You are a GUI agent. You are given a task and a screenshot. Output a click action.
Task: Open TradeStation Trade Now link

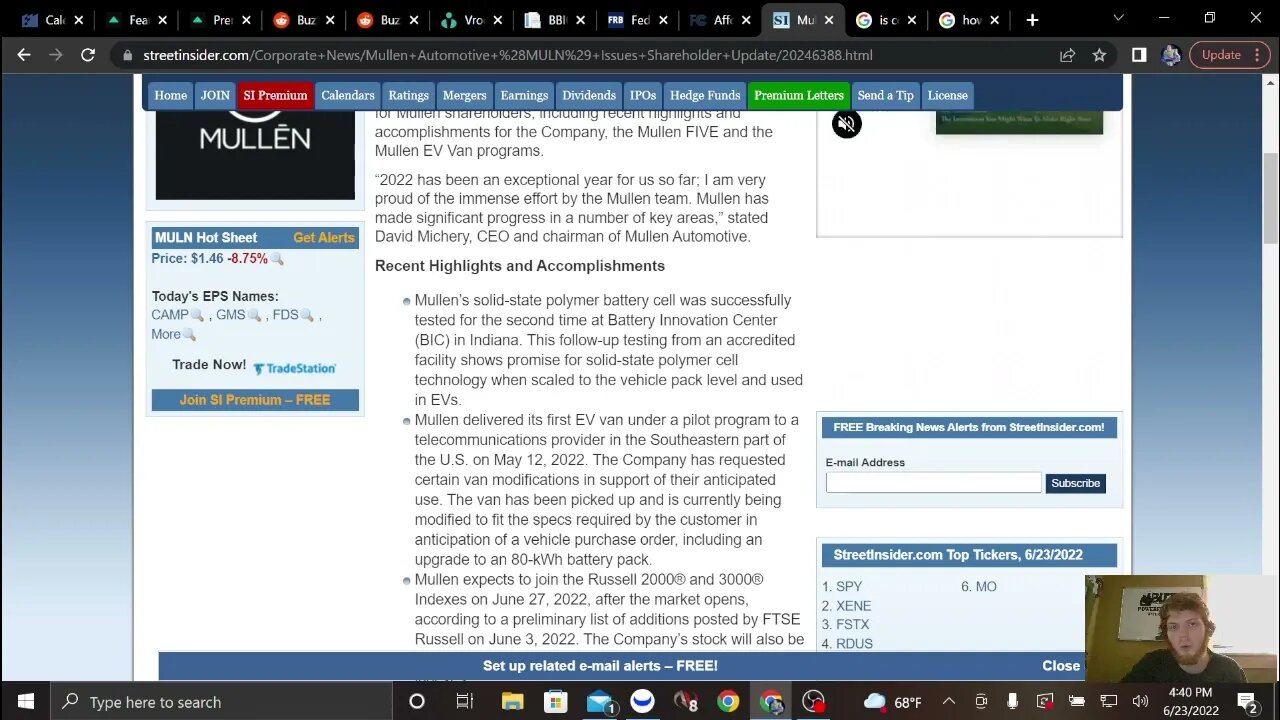(294, 368)
